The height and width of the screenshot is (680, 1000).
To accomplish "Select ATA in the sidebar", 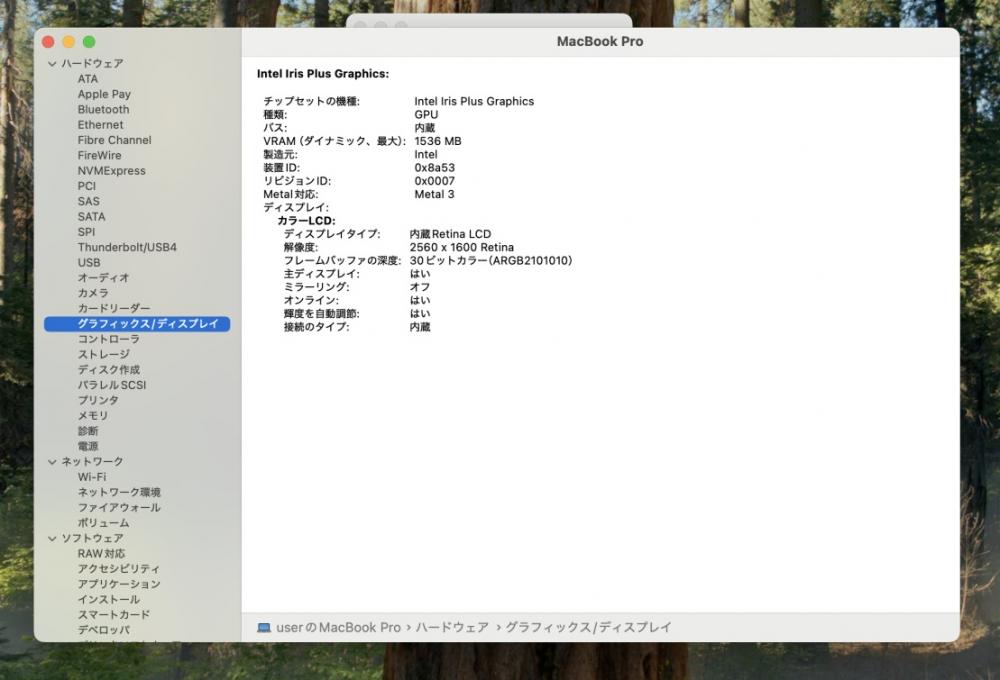I will tap(88, 79).
